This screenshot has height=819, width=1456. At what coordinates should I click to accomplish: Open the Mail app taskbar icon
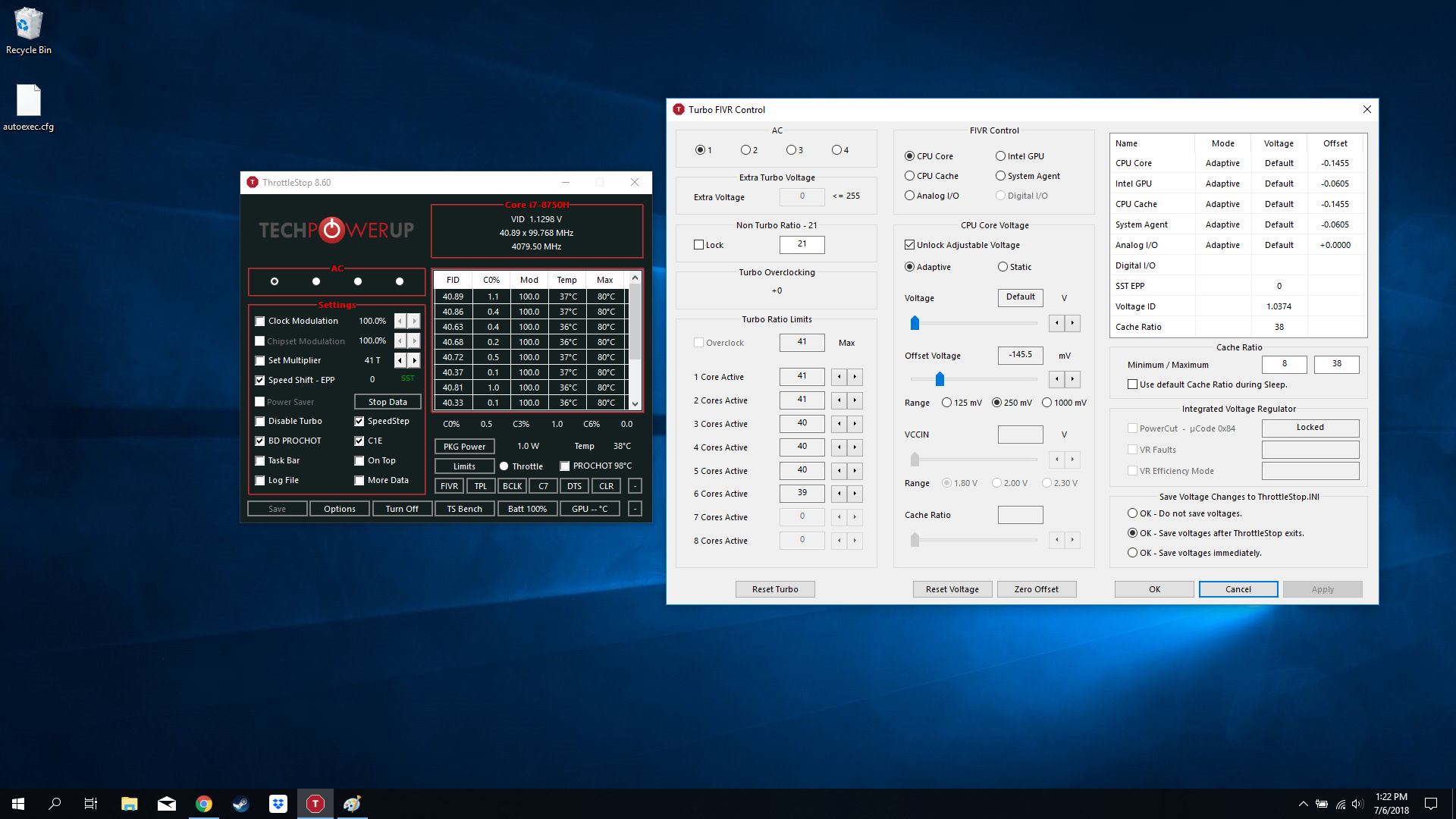click(167, 804)
